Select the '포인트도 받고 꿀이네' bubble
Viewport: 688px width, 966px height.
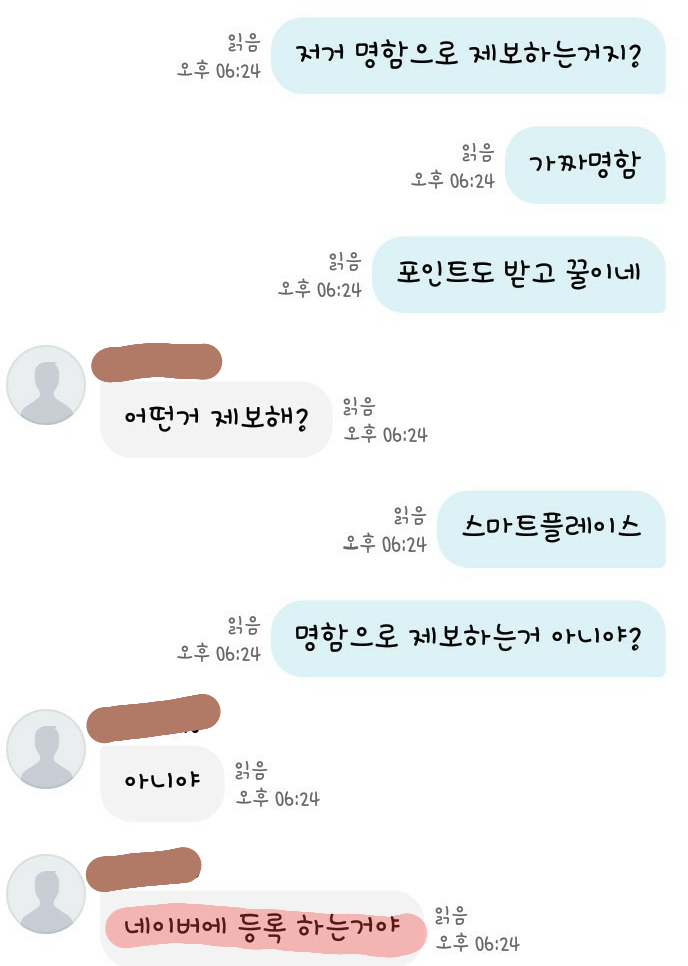[519, 274]
